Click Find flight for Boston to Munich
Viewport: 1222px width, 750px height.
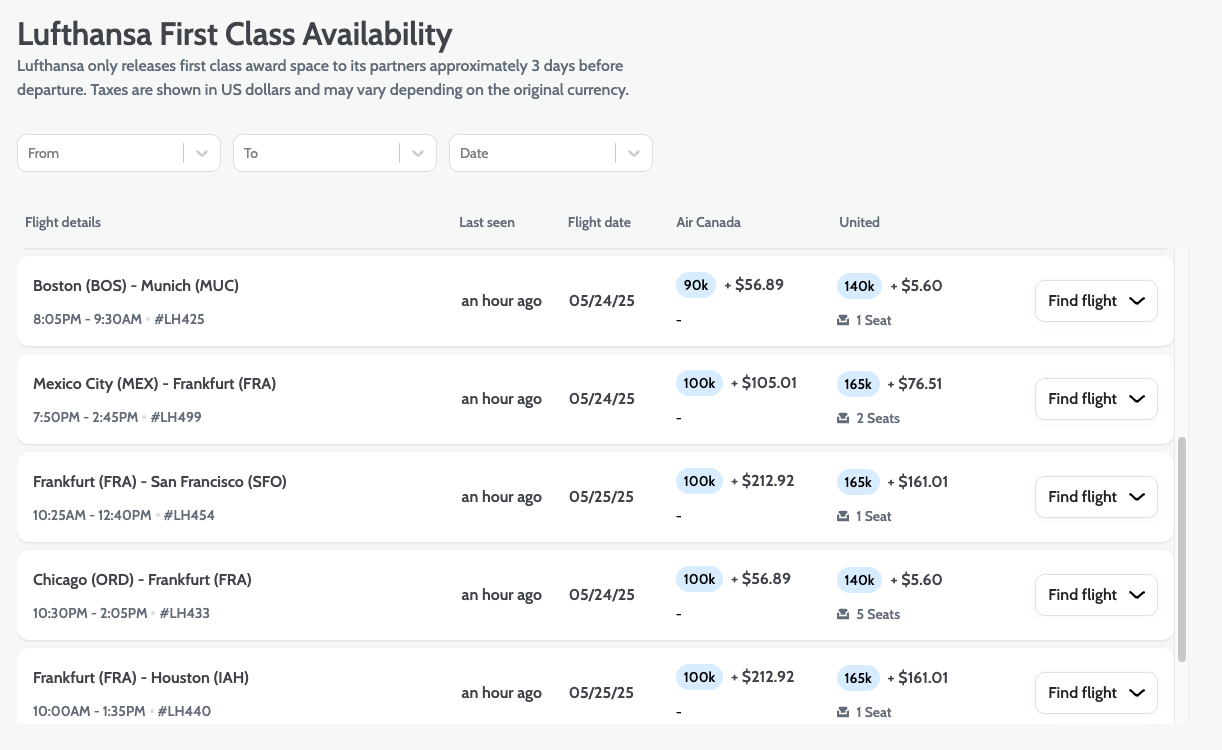(x=1096, y=300)
